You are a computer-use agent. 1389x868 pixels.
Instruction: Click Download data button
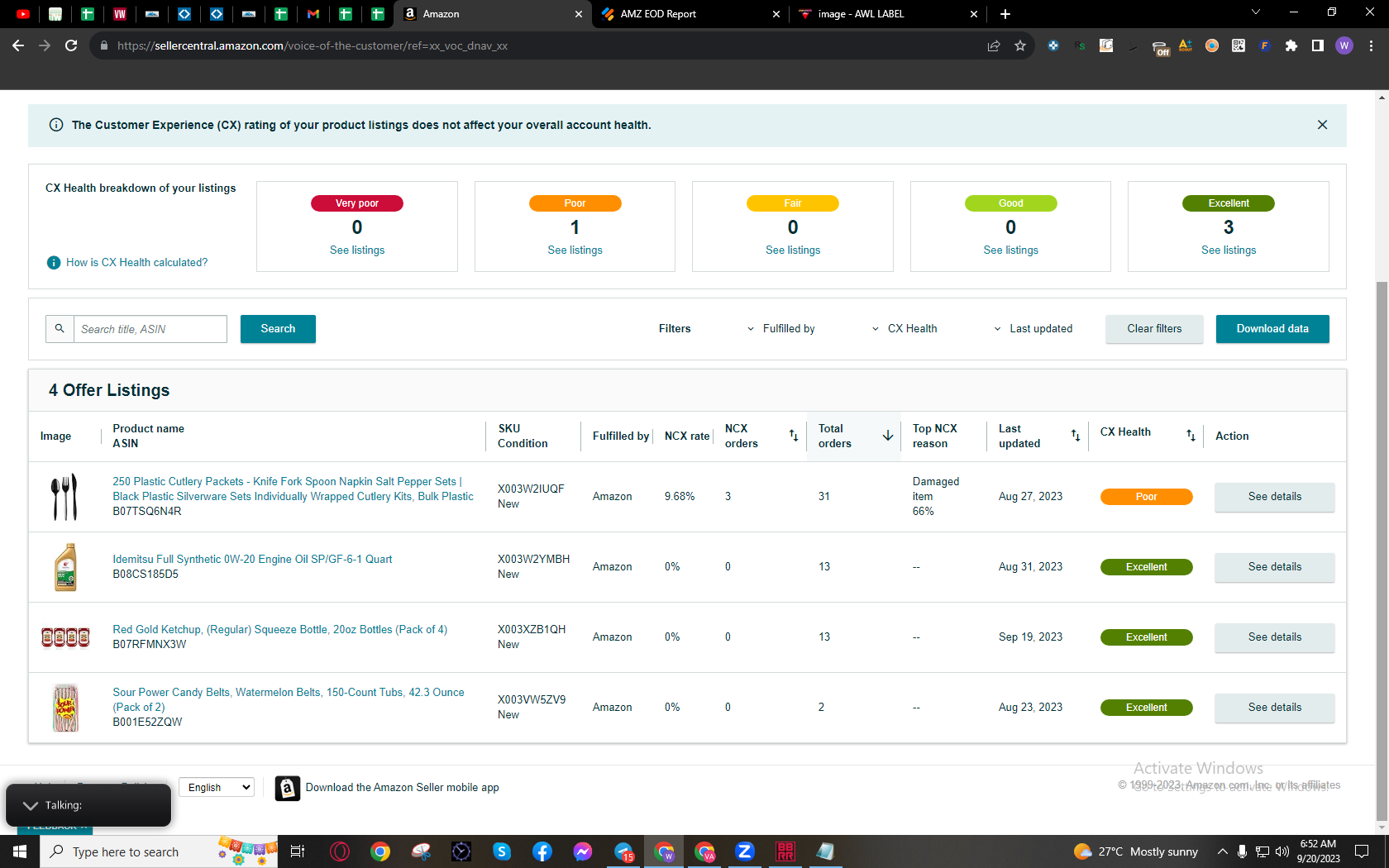(1272, 329)
